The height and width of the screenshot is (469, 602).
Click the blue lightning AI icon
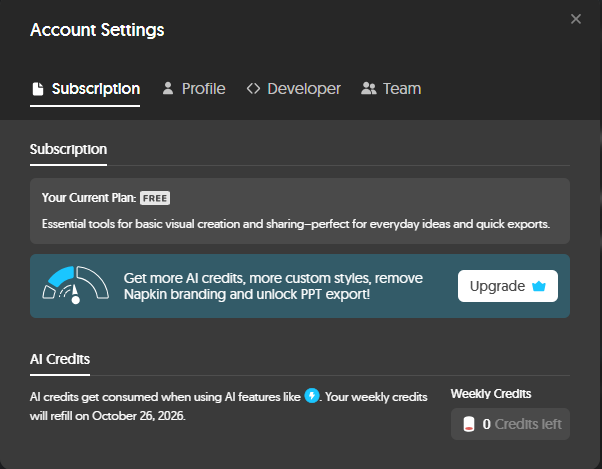pos(312,396)
